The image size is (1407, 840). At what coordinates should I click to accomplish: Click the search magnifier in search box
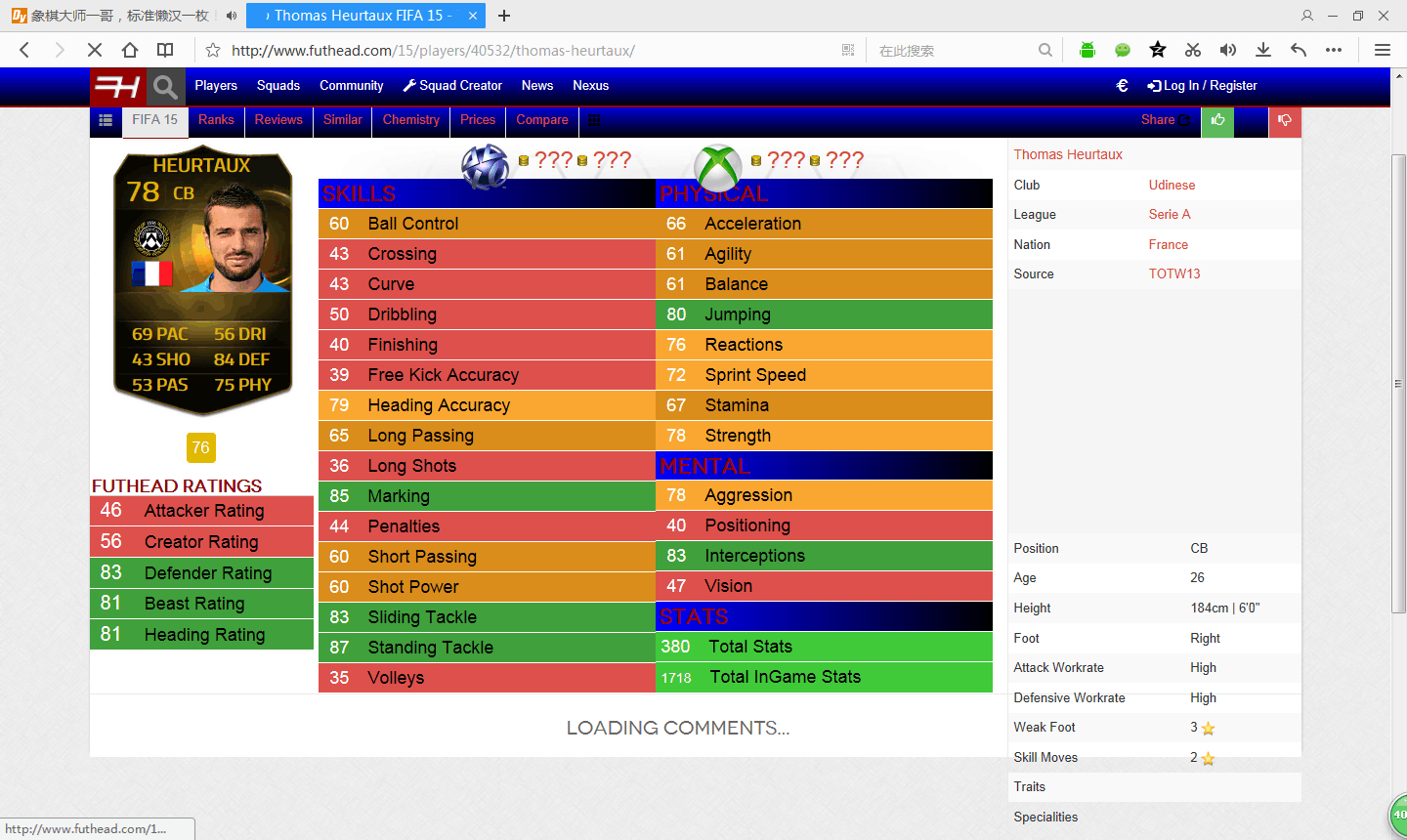pos(1045,50)
